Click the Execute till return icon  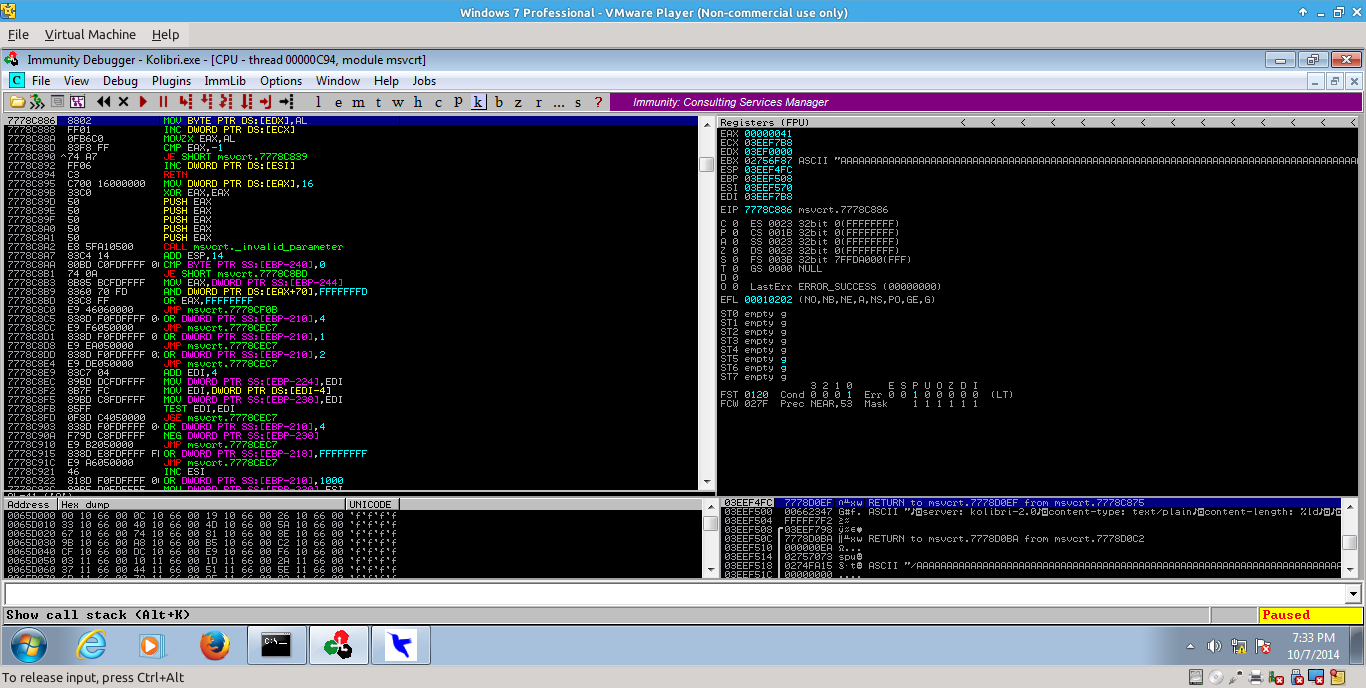click(x=266, y=102)
